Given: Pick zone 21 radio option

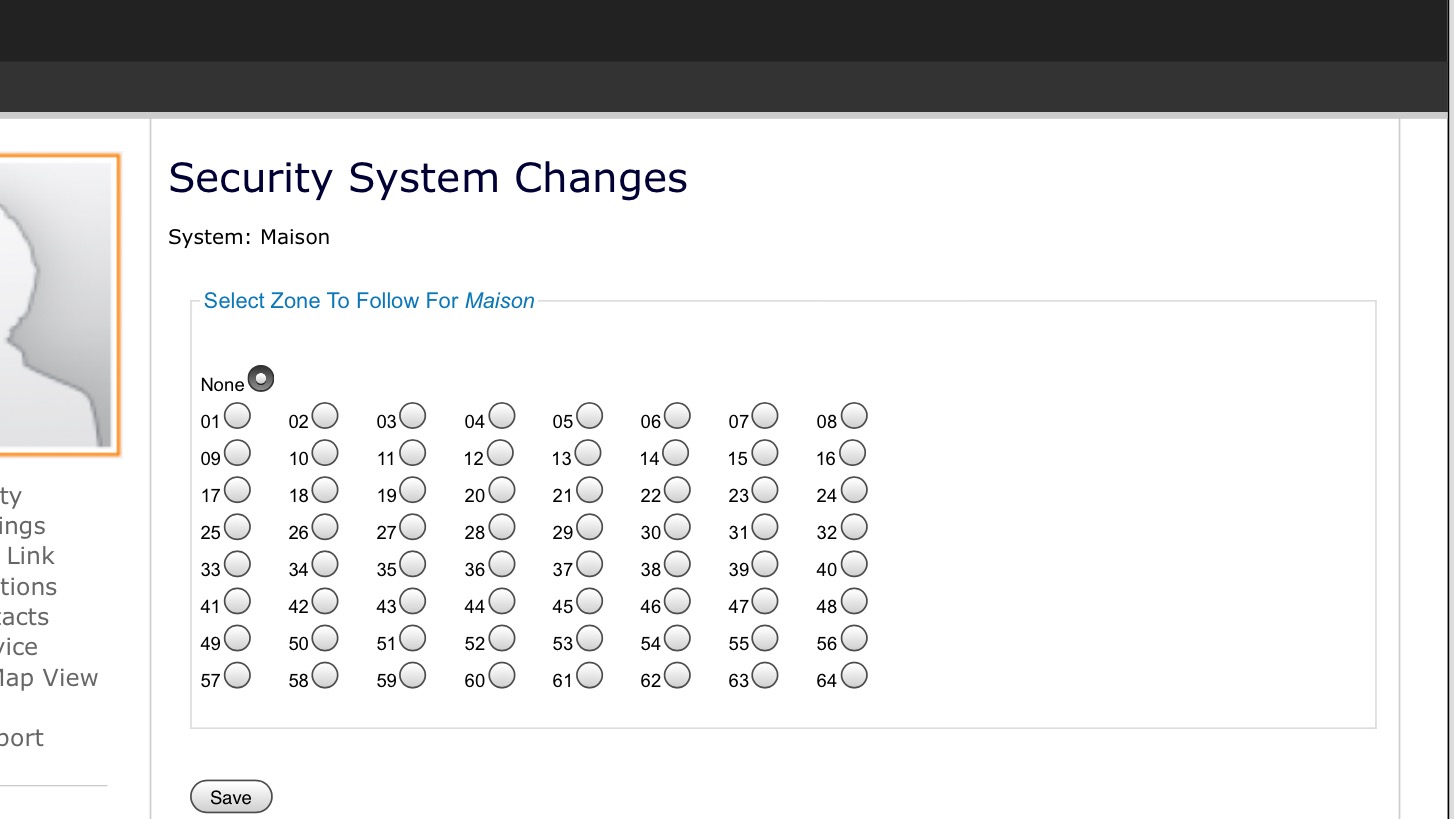Looking at the screenshot, I should pyautogui.click(x=589, y=490).
